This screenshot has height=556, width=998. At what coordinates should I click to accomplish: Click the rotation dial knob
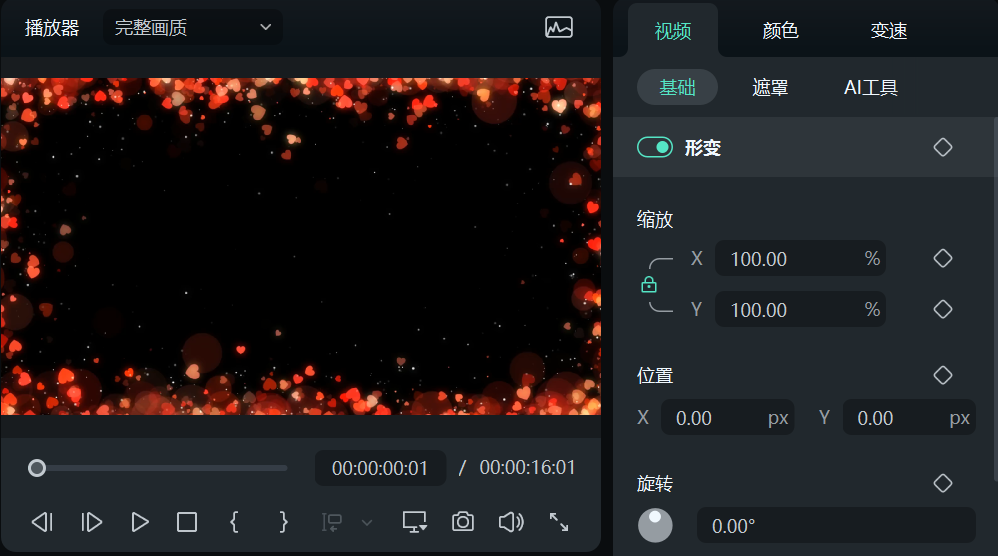(655, 525)
